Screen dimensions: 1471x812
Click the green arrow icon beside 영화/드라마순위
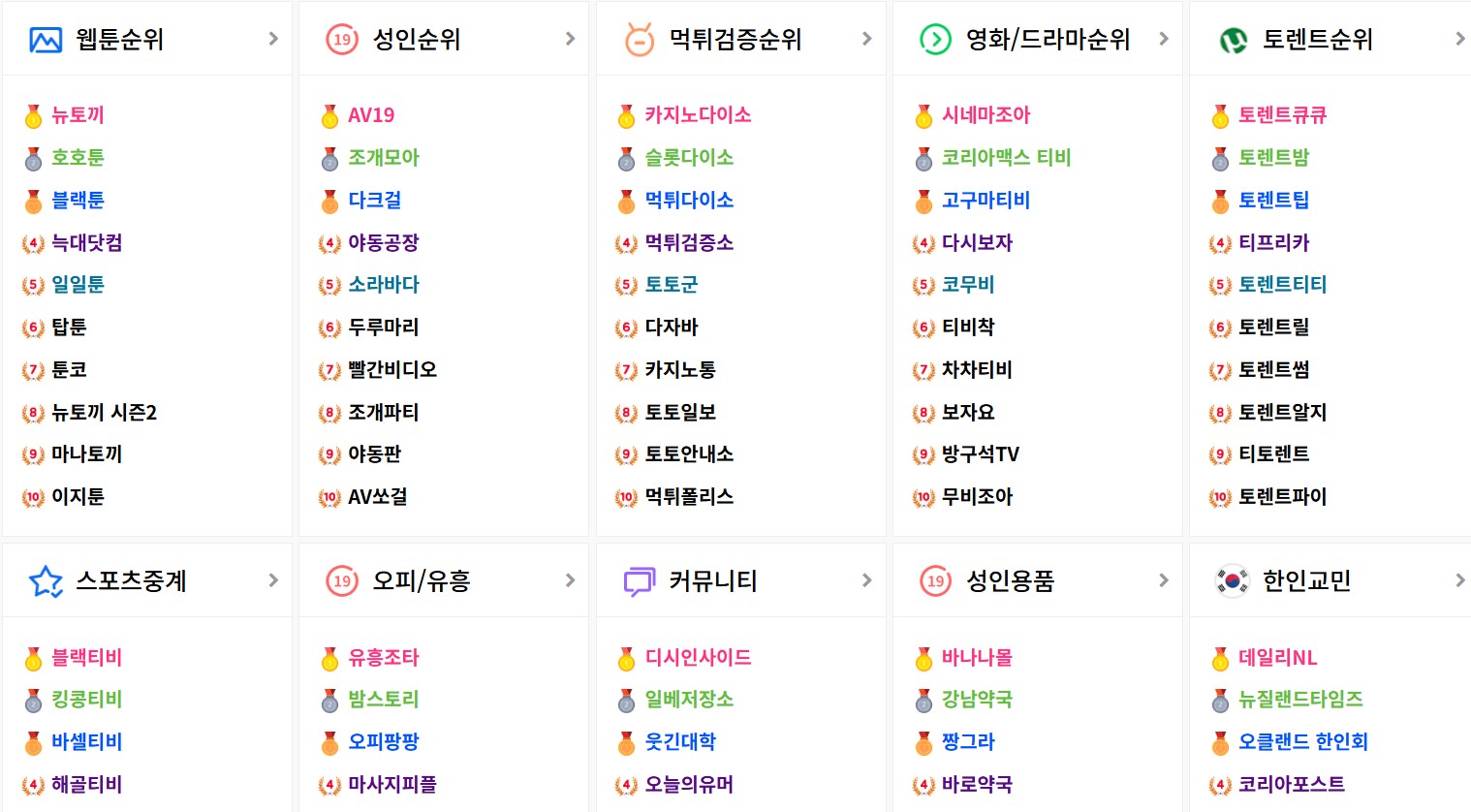click(x=935, y=40)
